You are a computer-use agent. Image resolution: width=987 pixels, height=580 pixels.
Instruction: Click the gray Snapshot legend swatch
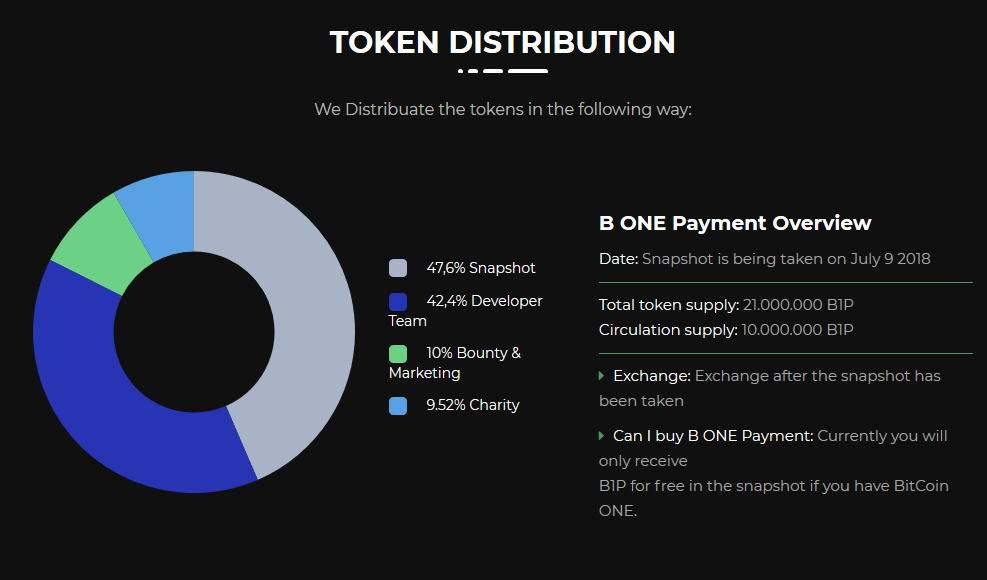(398, 268)
